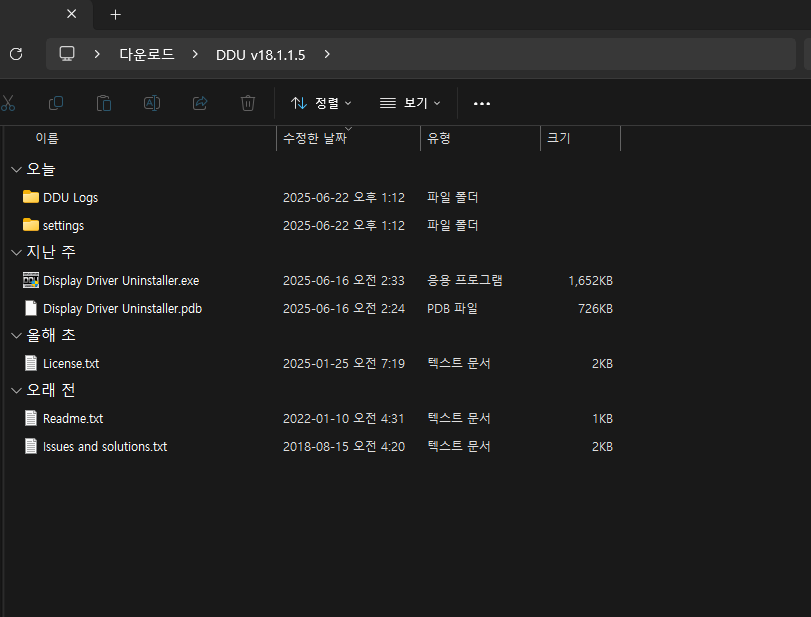Screen dimensions: 811x617
Task: Click the Paste clipboard icon
Action: [x=104, y=103]
